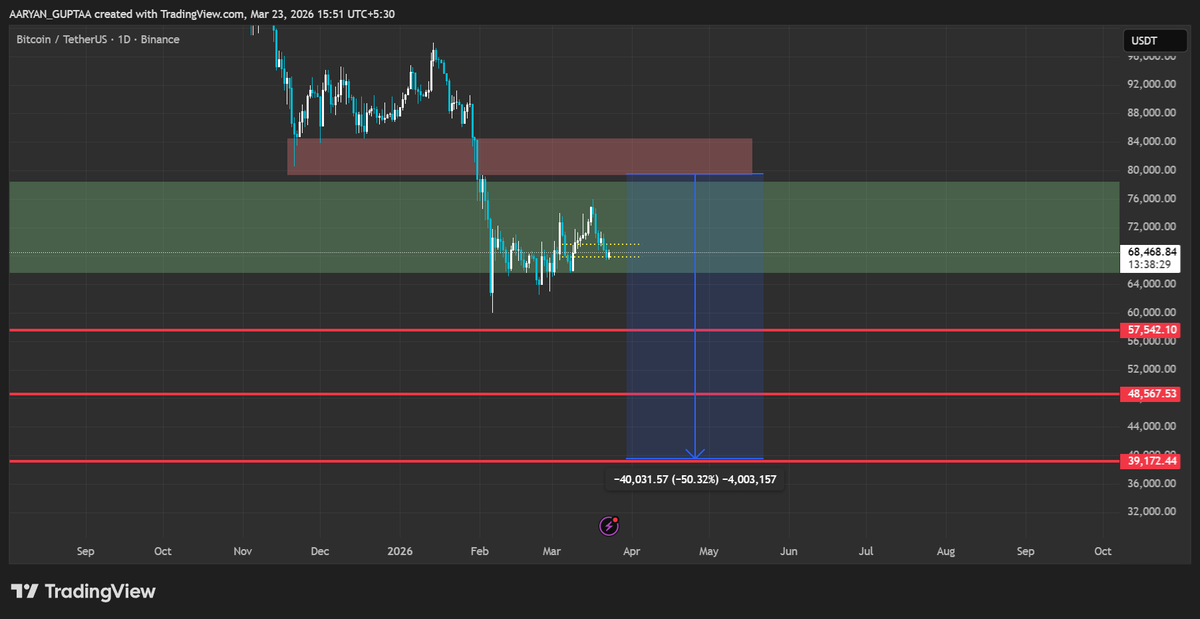Select the red supply zone rectangle
The height and width of the screenshot is (619, 1200).
(x=519, y=157)
